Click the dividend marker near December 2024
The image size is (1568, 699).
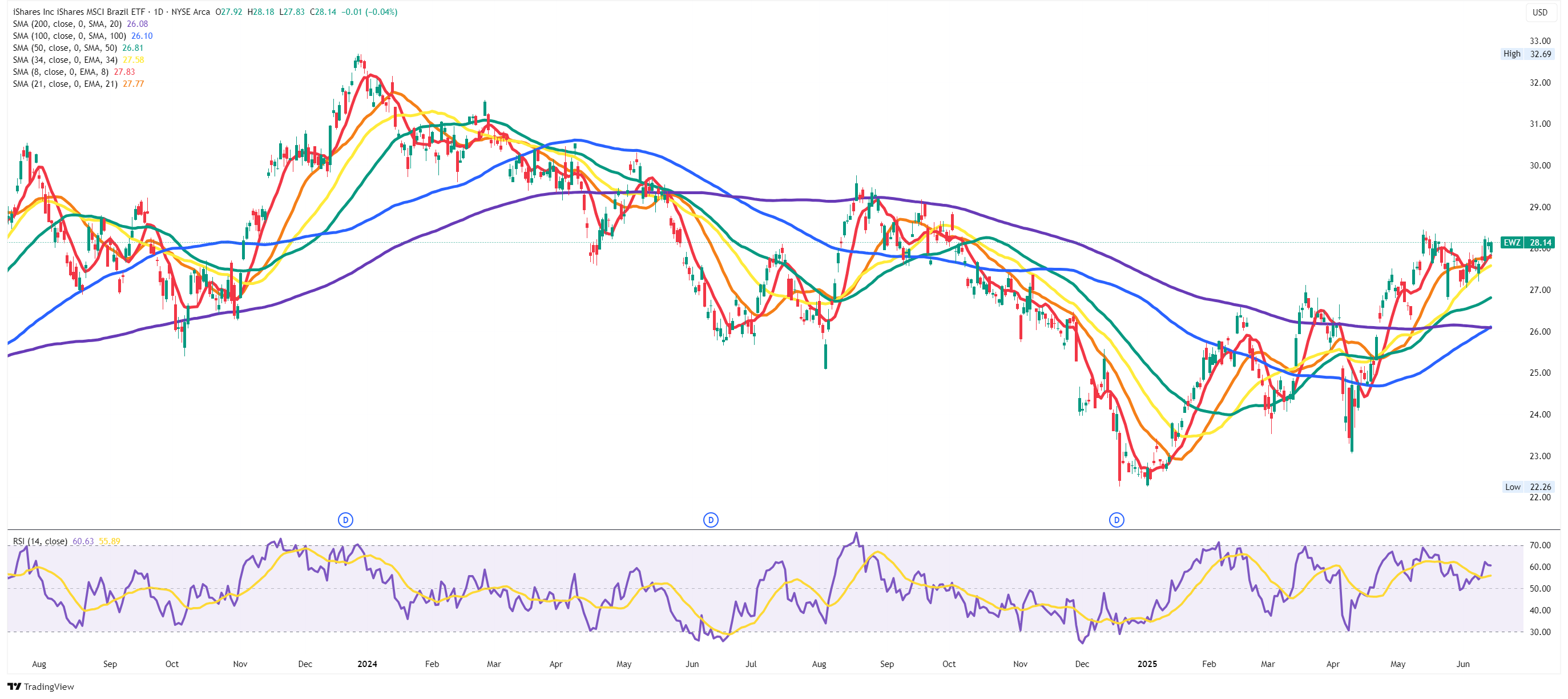coord(1116,519)
